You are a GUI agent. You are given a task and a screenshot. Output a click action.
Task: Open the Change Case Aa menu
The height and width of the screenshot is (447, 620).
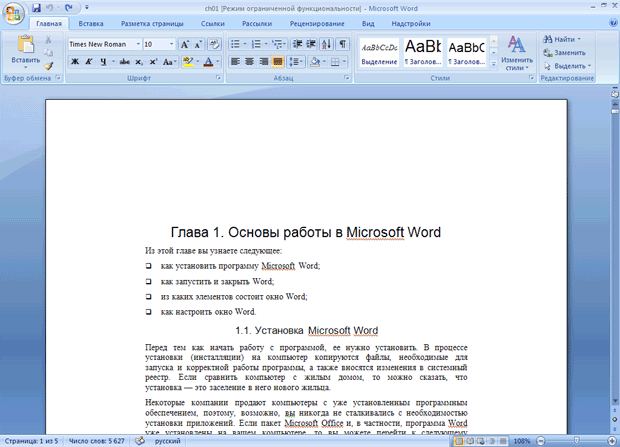(169, 62)
